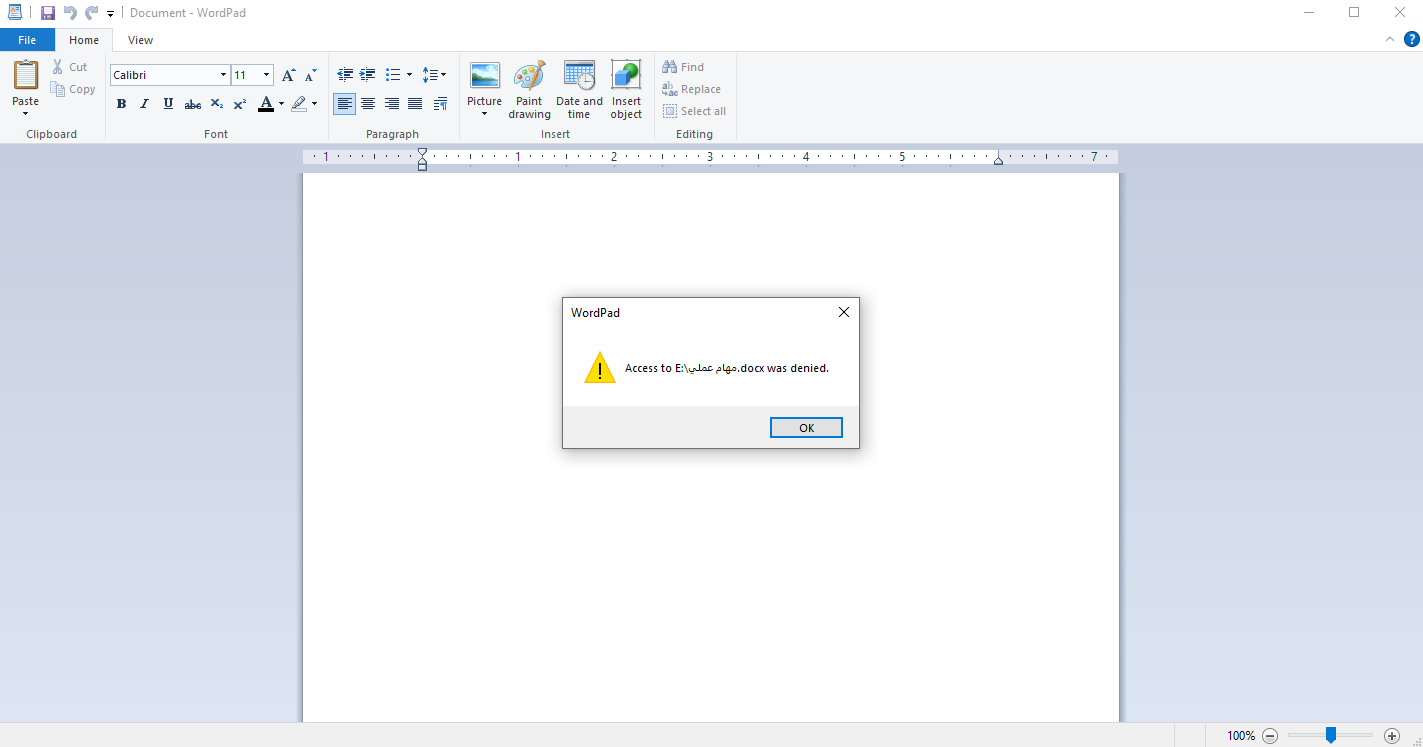Toggle Bold formatting
Image resolution: width=1423 pixels, height=747 pixels.
coord(121,104)
